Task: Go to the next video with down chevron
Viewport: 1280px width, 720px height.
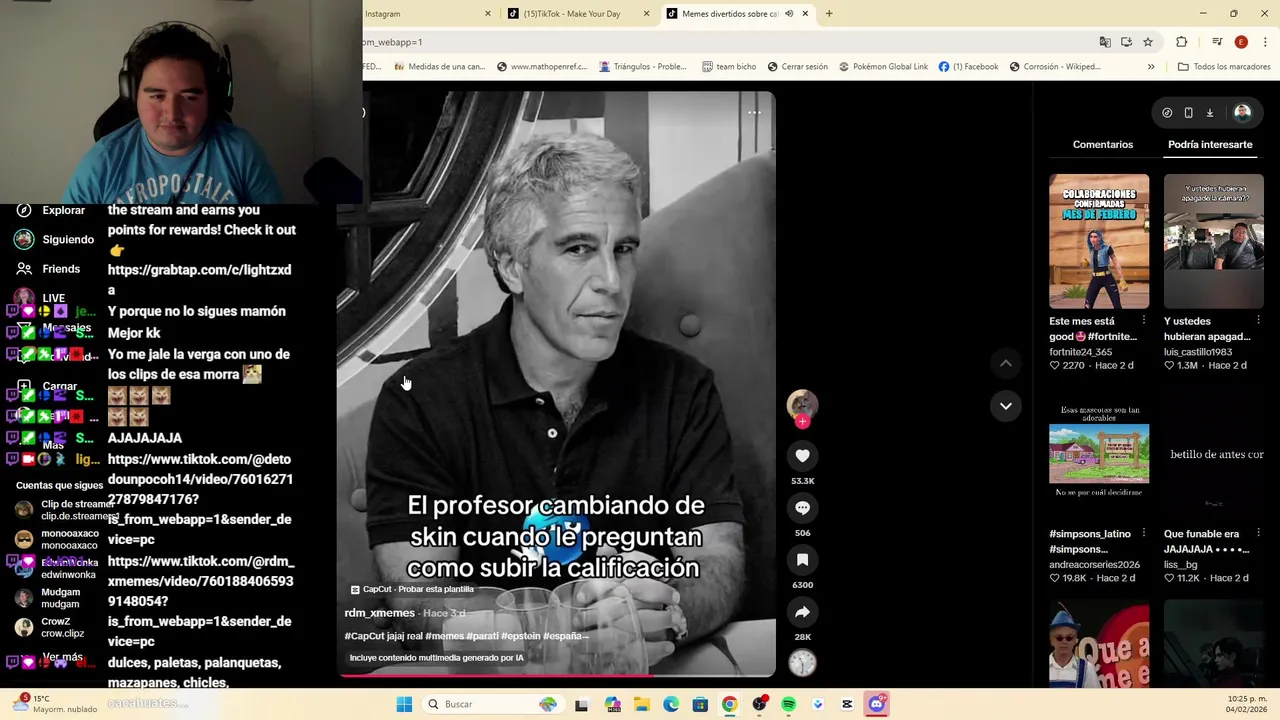Action: coord(1005,406)
